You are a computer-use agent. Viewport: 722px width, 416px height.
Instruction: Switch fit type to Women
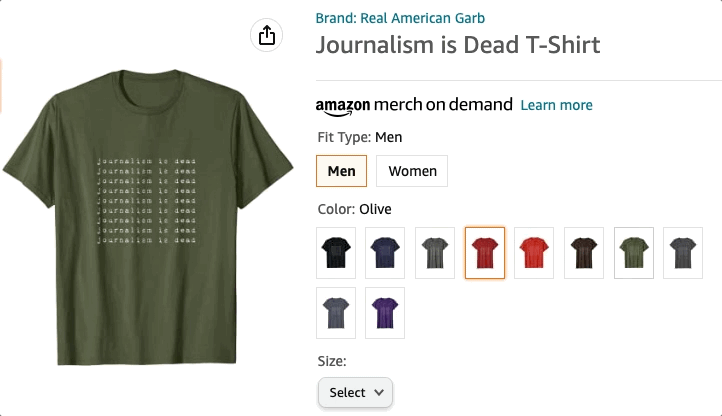(412, 171)
